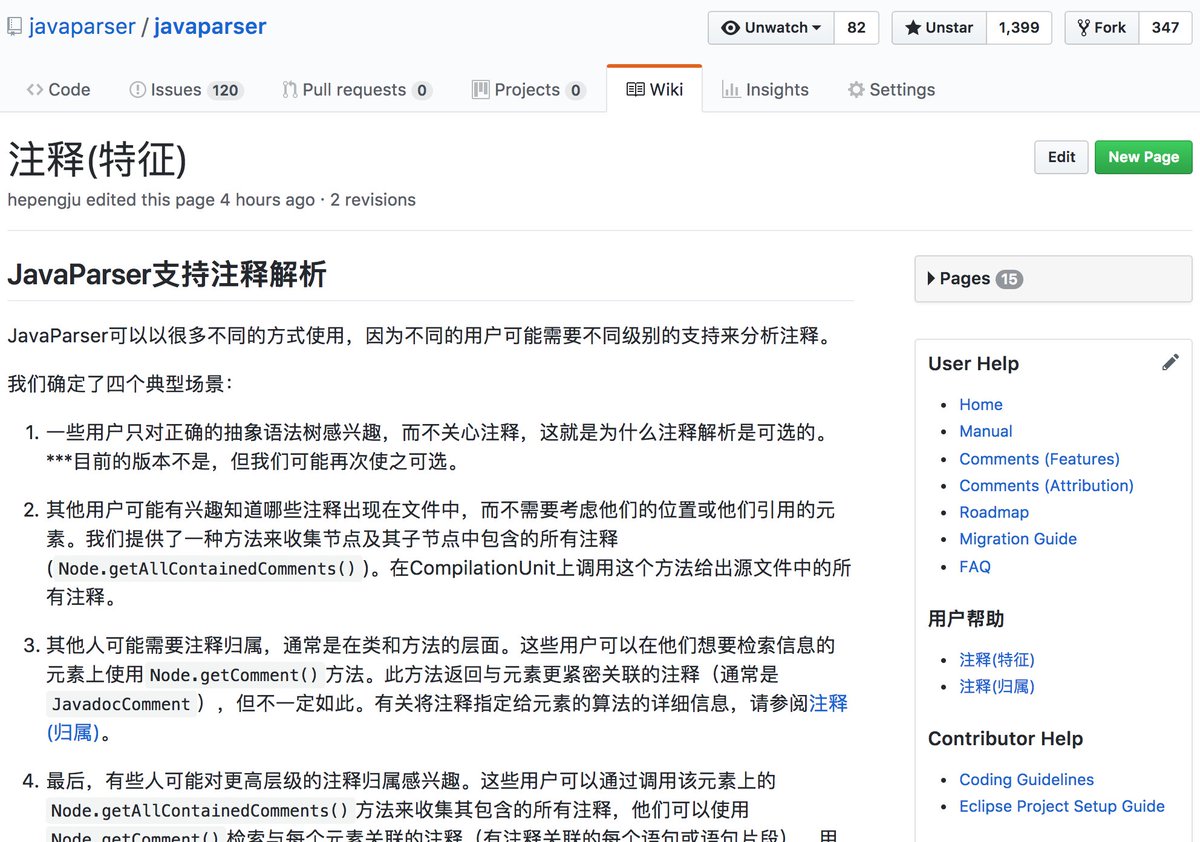Image resolution: width=1200 pixels, height=842 pixels.
Task: Select the Wiki tab
Action: (655, 90)
